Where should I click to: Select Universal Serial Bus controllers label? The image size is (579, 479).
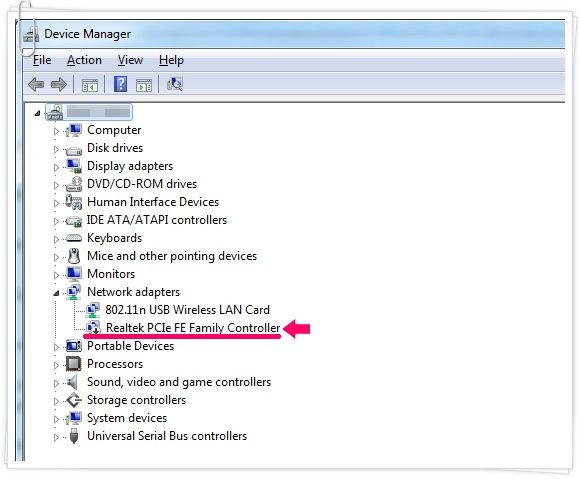167,436
